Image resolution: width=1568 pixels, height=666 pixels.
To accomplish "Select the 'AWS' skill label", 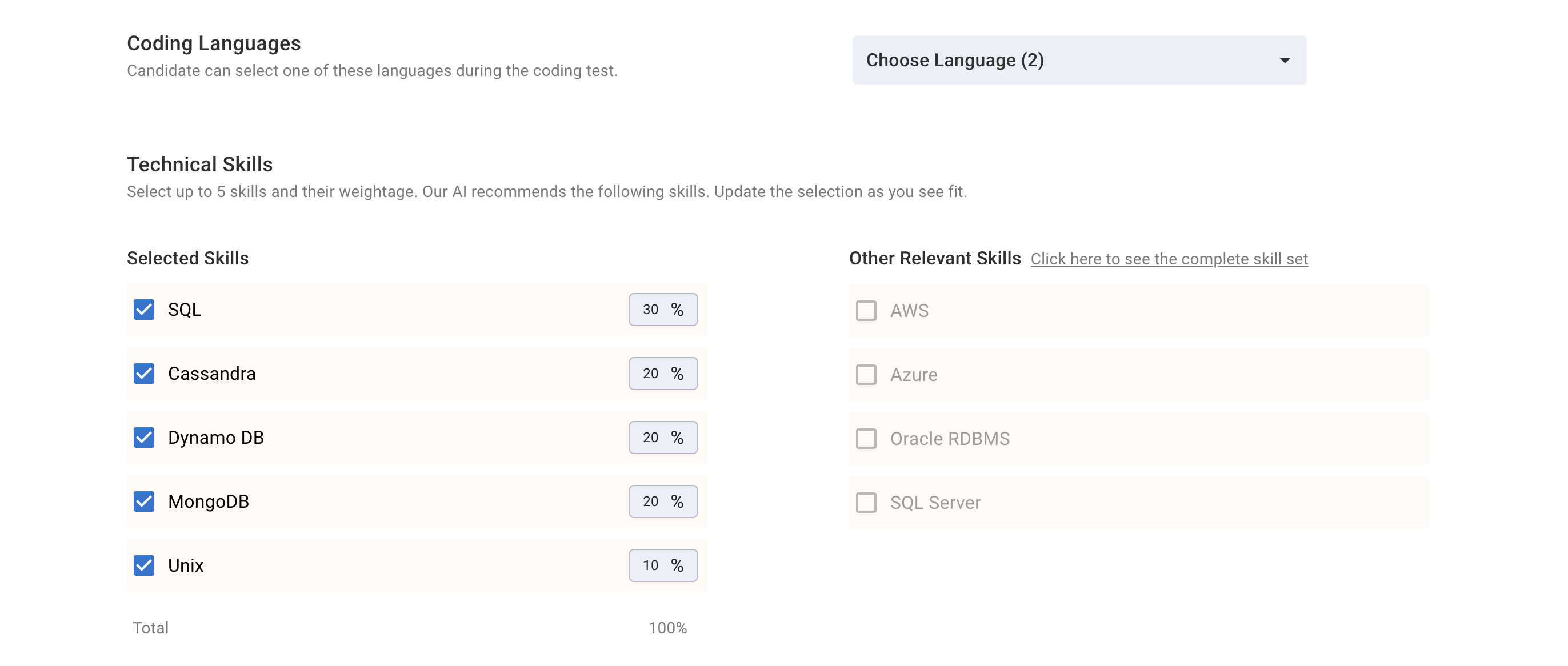I will click(x=909, y=311).
